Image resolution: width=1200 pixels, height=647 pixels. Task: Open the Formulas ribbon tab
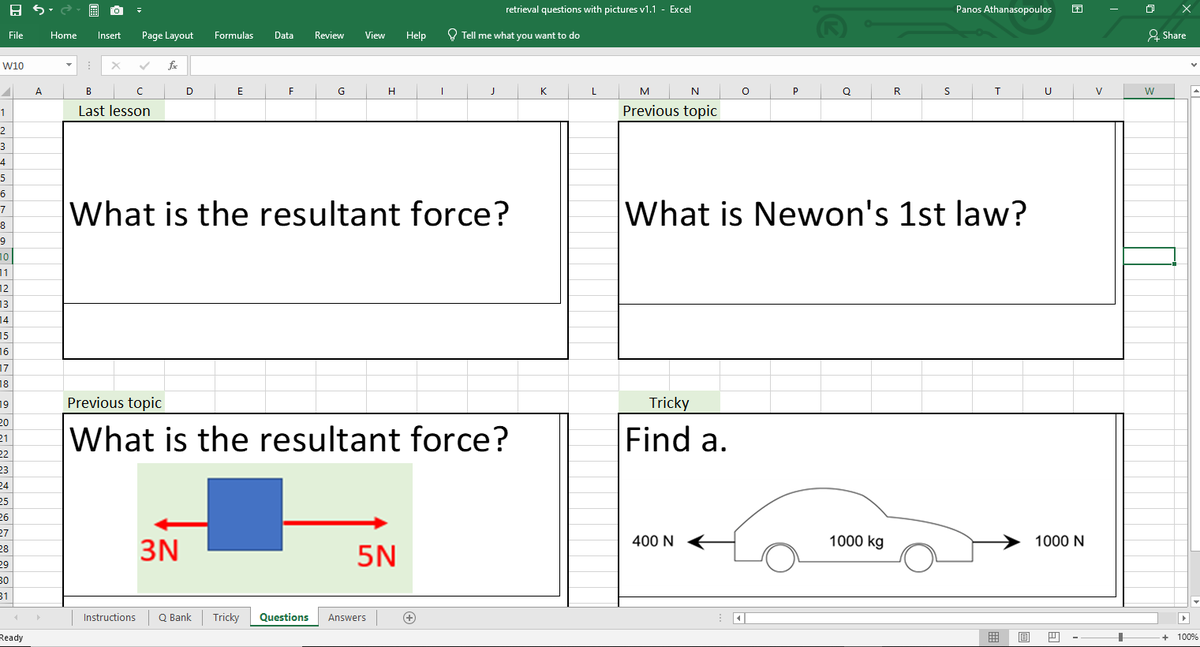(234, 35)
